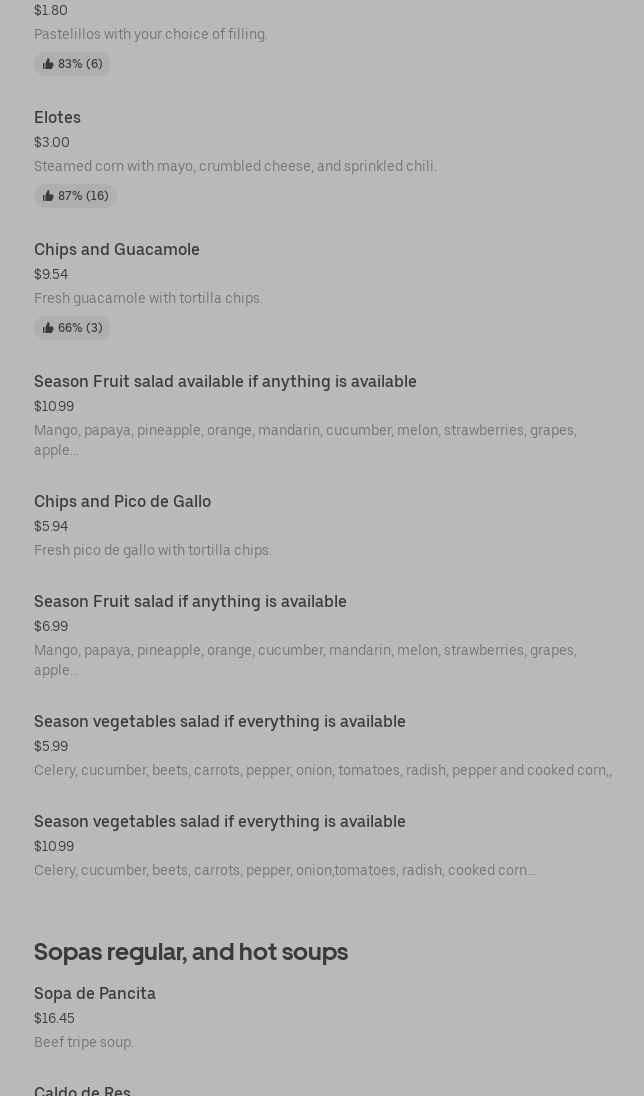The image size is (644, 1096).
Task: Click the fresh pico de gallo description
Action: pos(153,550)
